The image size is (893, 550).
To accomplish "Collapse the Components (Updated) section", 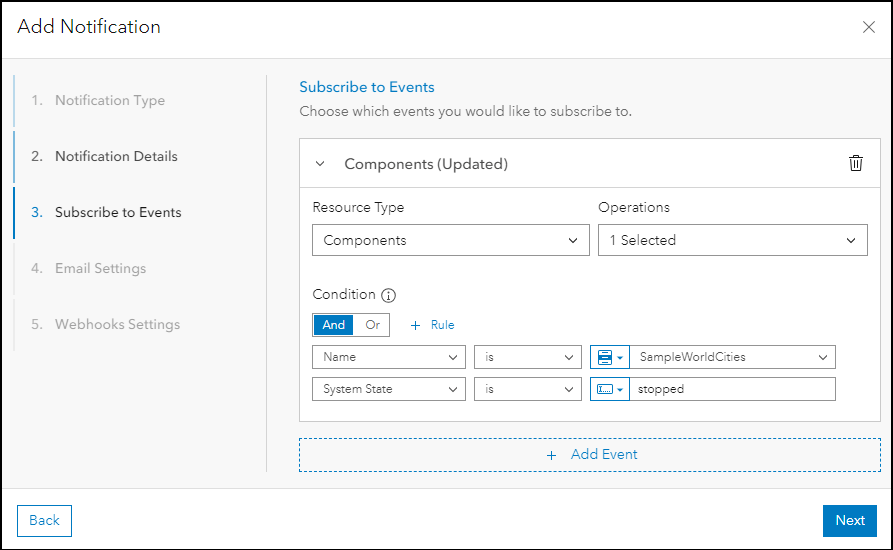I will coord(320,164).
